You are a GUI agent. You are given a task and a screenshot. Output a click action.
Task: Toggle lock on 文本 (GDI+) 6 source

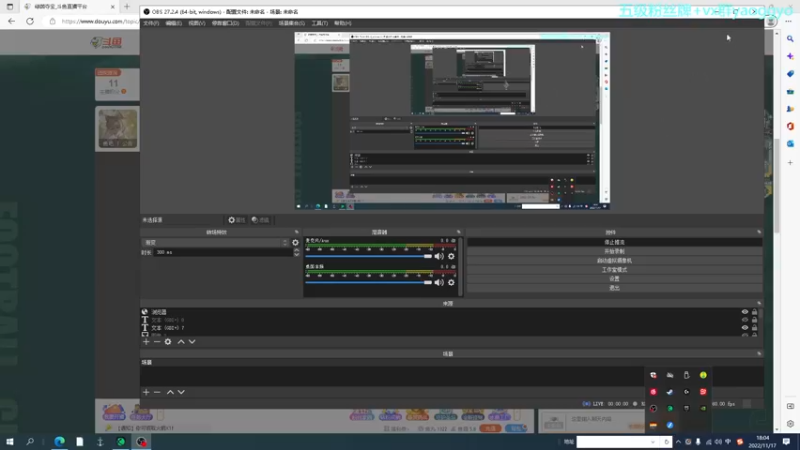click(x=755, y=320)
